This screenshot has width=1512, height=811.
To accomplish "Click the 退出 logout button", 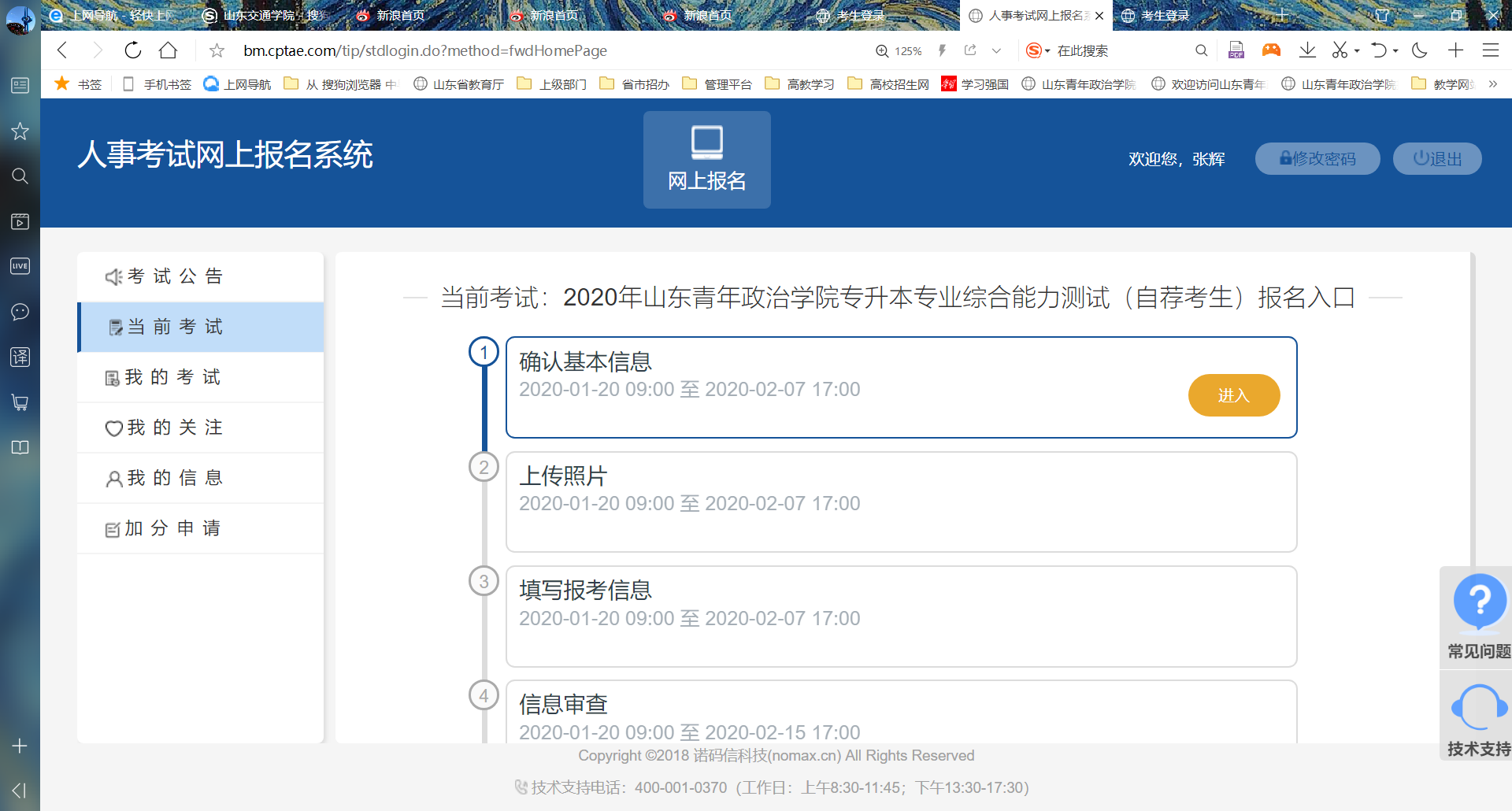I will point(1436,159).
